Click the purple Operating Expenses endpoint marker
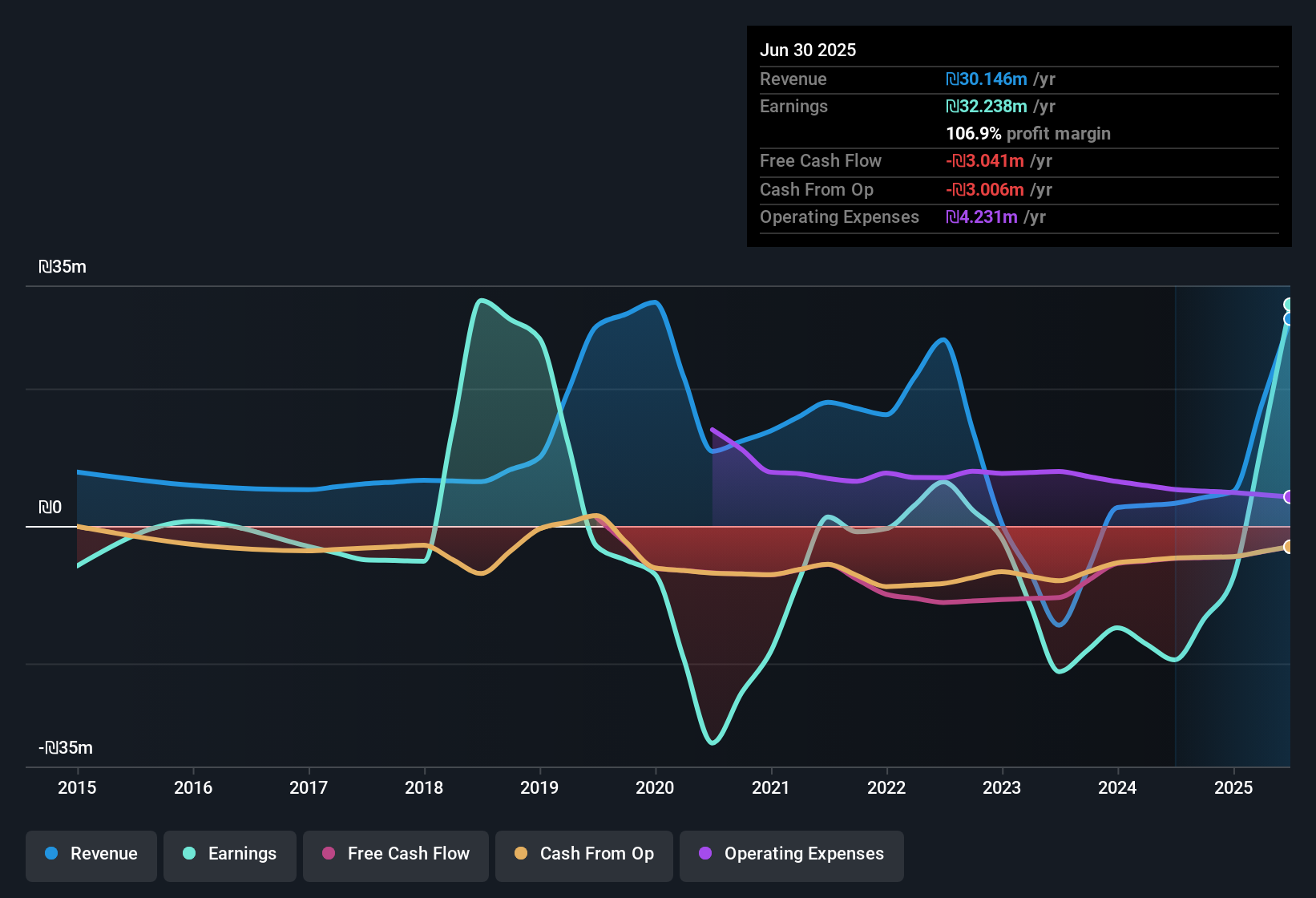Viewport: 1316px width, 898px height. click(1289, 497)
